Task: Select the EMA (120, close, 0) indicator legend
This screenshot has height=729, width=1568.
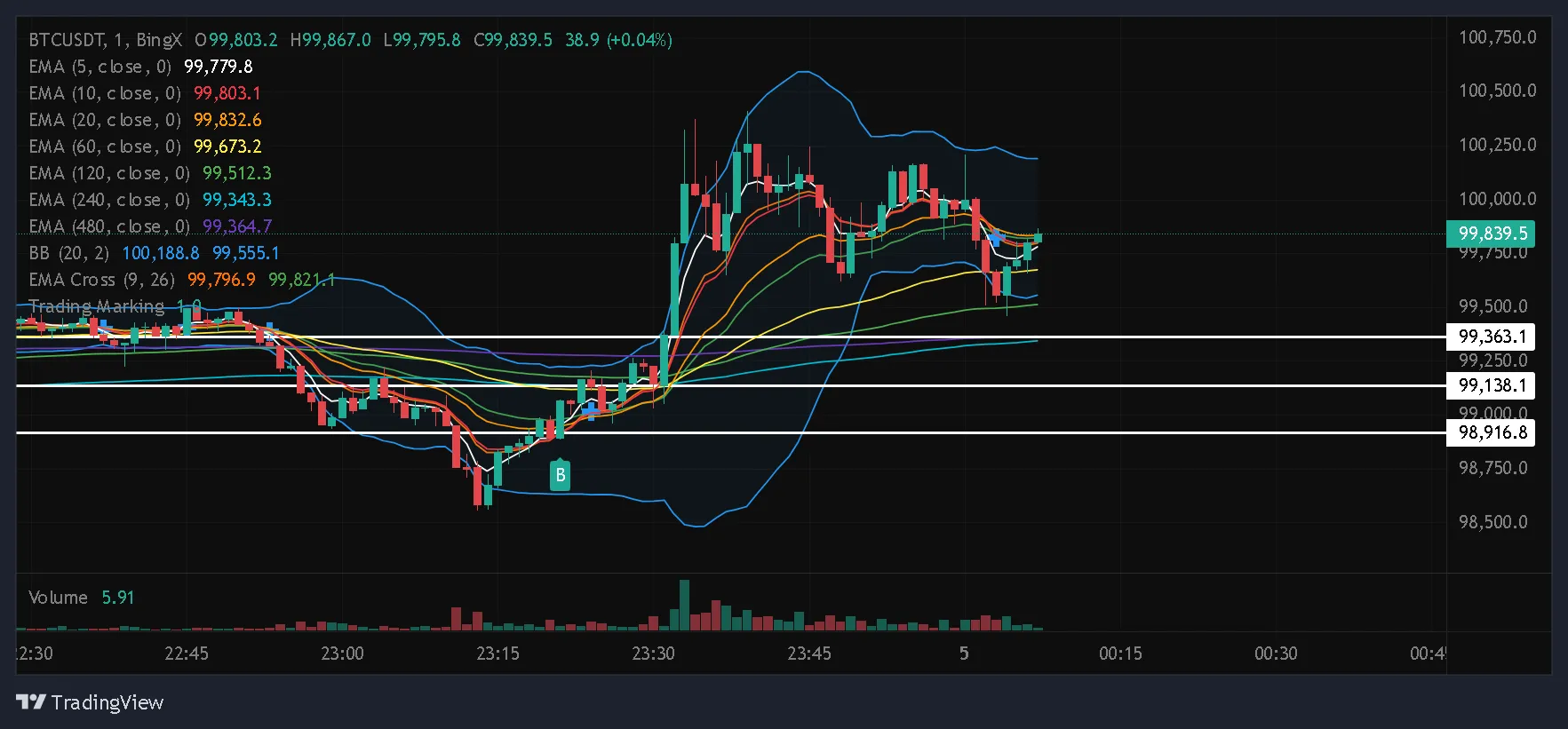Action: (x=109, y=173)
